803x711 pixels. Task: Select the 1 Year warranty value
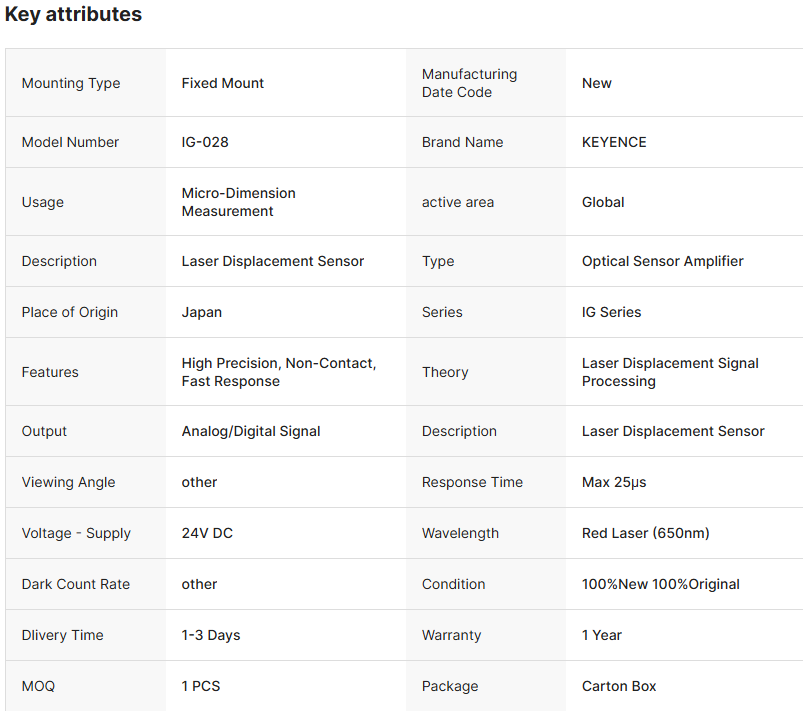pos(602,635)
